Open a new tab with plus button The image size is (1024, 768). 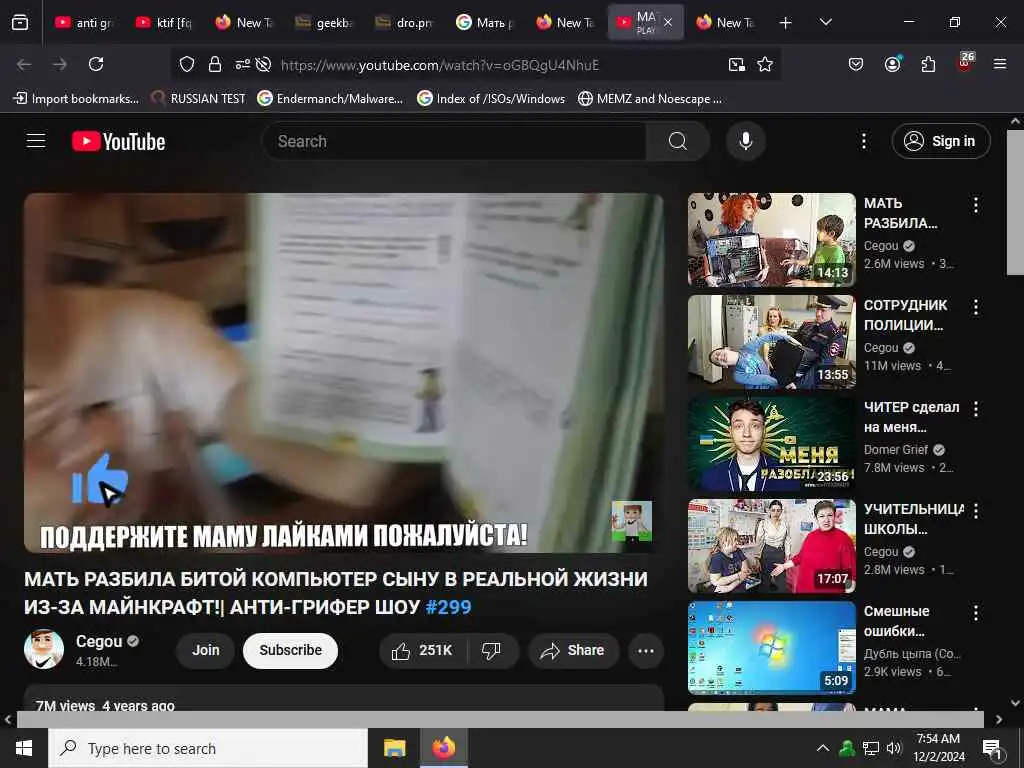click(786, 23)
